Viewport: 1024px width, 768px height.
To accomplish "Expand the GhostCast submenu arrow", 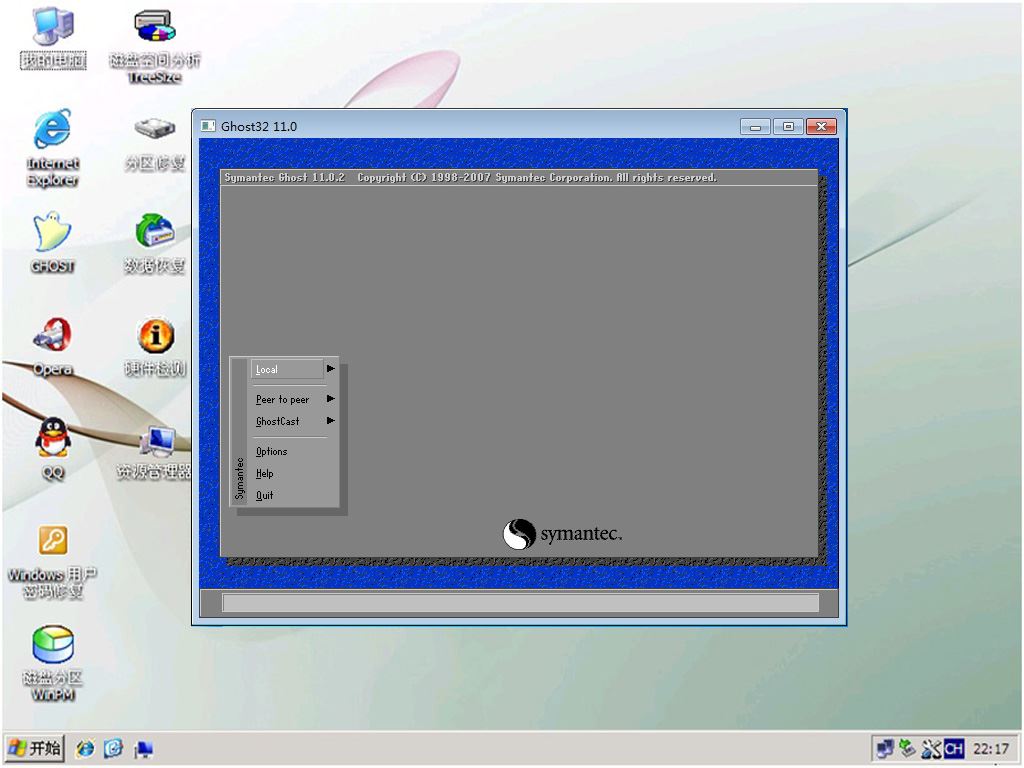I will pos(330,421).
